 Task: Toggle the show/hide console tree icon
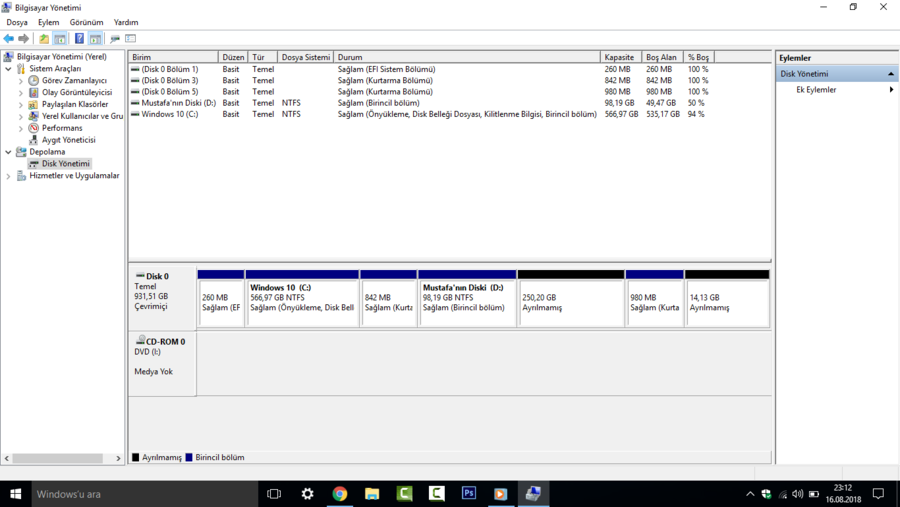click(x=60, y=38)
